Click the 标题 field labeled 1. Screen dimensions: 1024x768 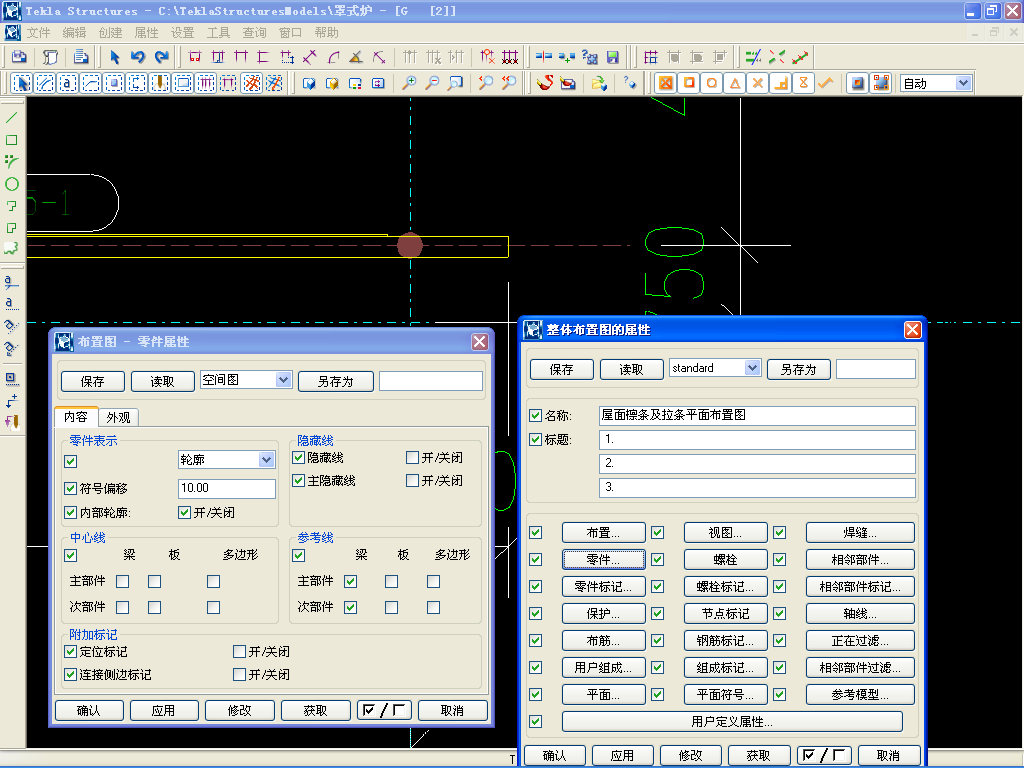point(757,440)
